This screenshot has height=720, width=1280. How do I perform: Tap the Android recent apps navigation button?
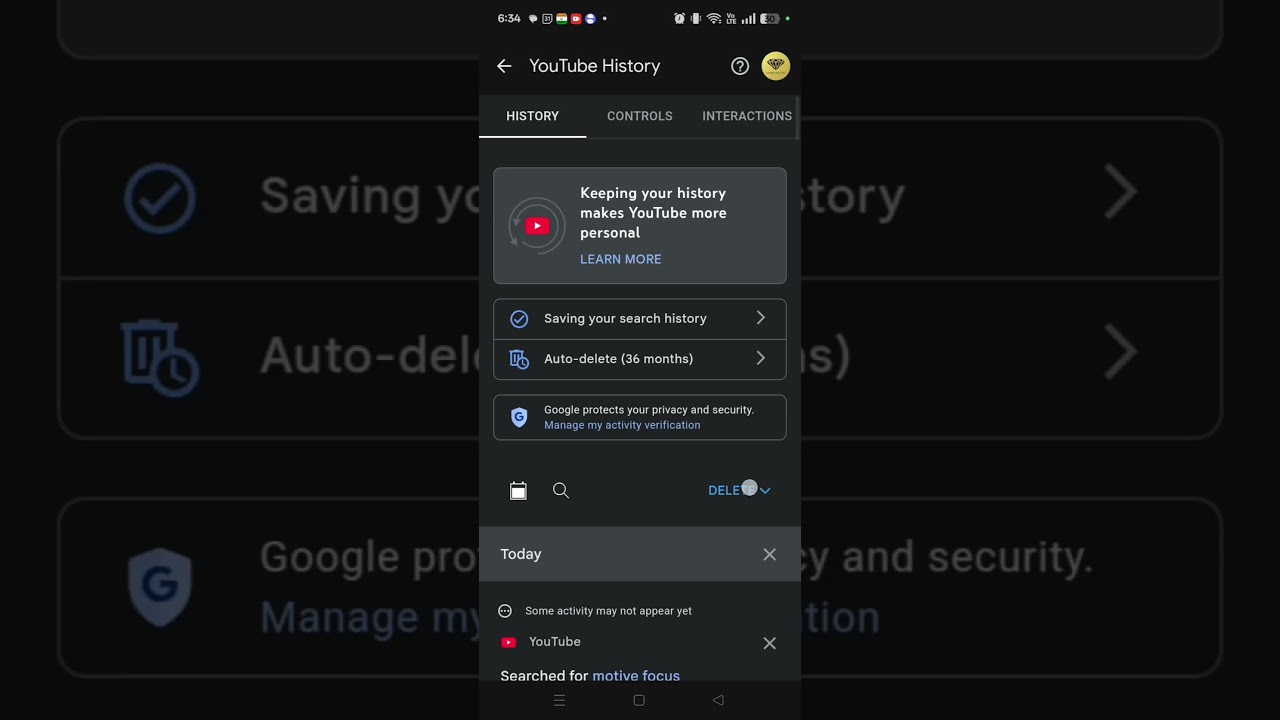tap(560, 700)
